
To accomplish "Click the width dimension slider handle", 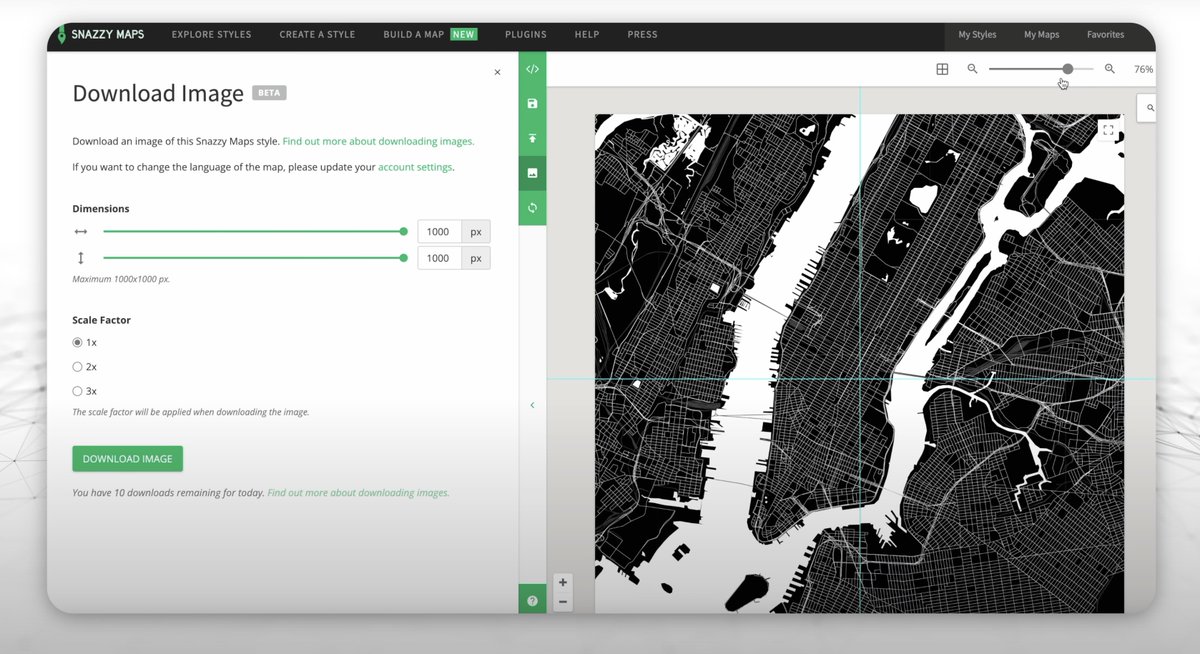I will click(403, 231).
